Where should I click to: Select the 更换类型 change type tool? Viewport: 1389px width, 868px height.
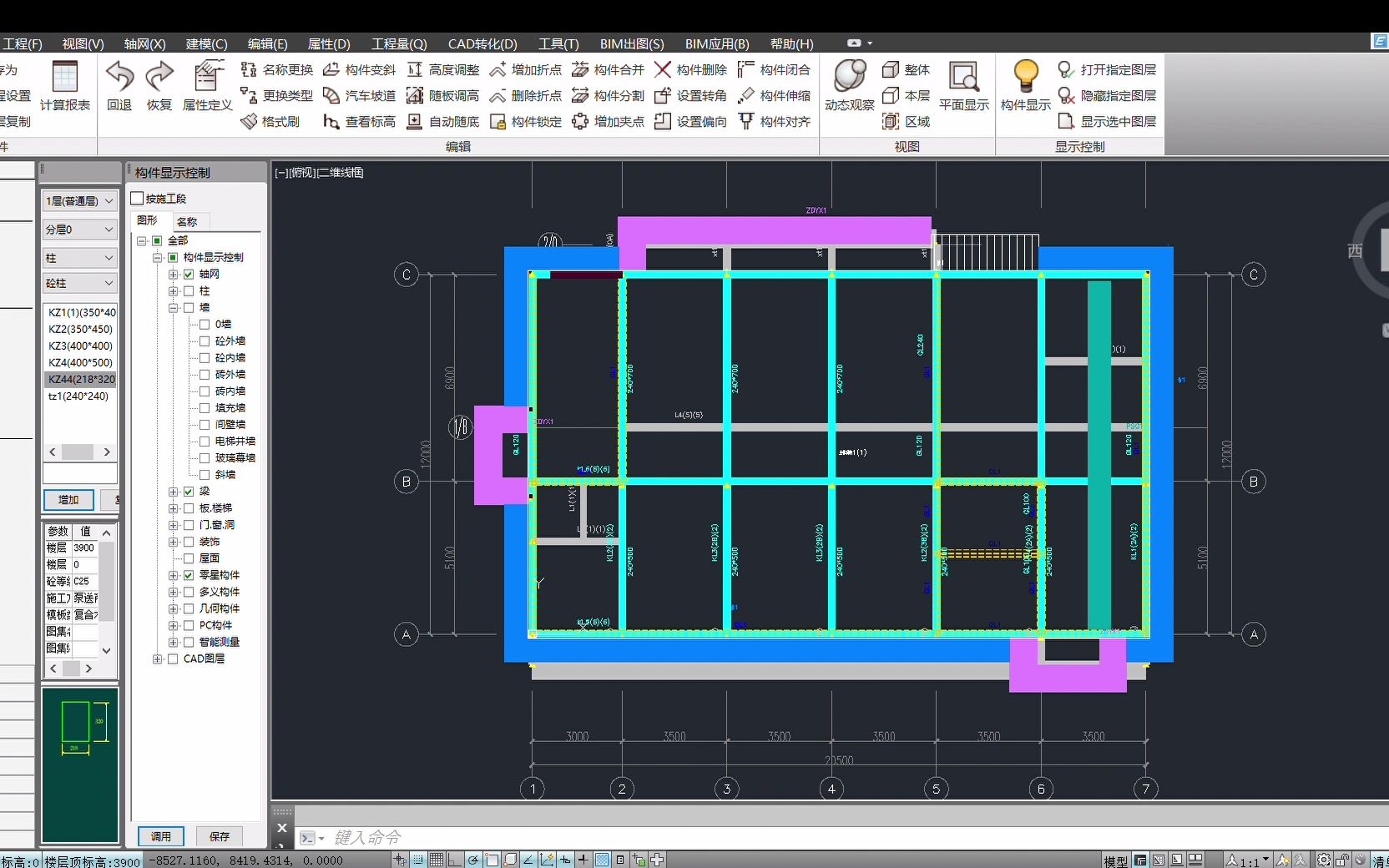[276, 96]
